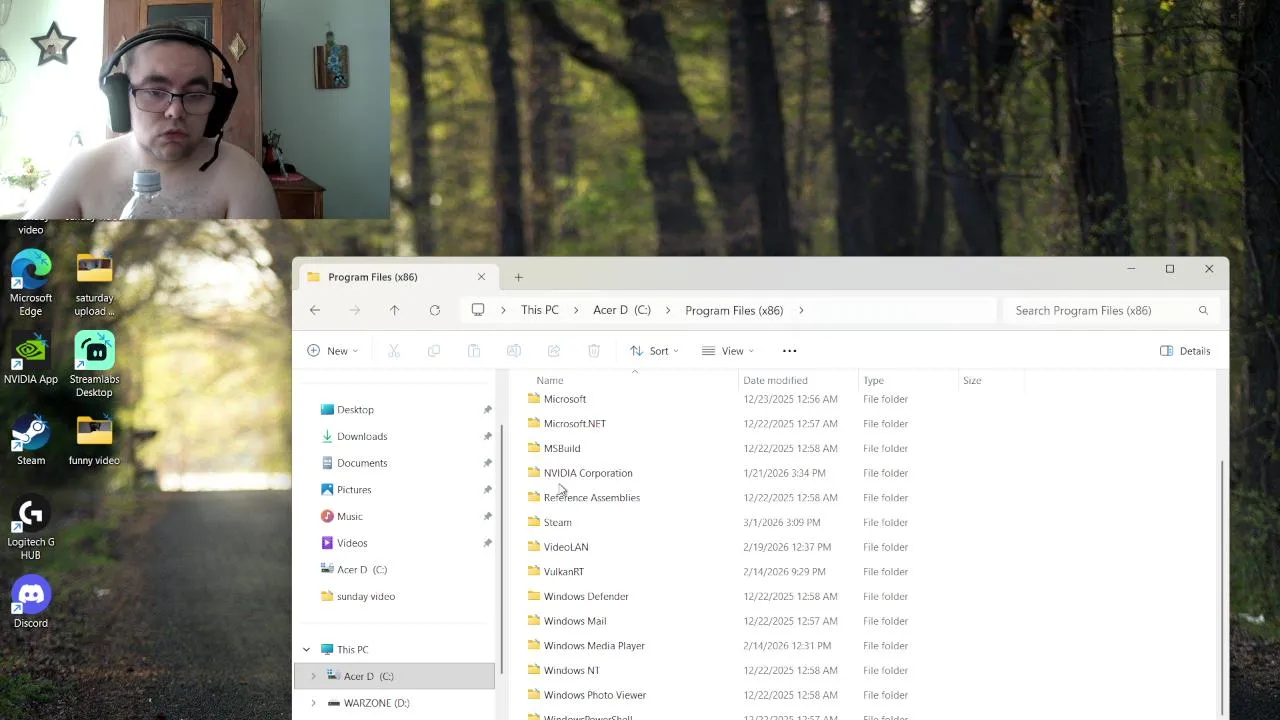Select the Reference Assemblies folder
Screen dimensions: 1280x720
592,498
